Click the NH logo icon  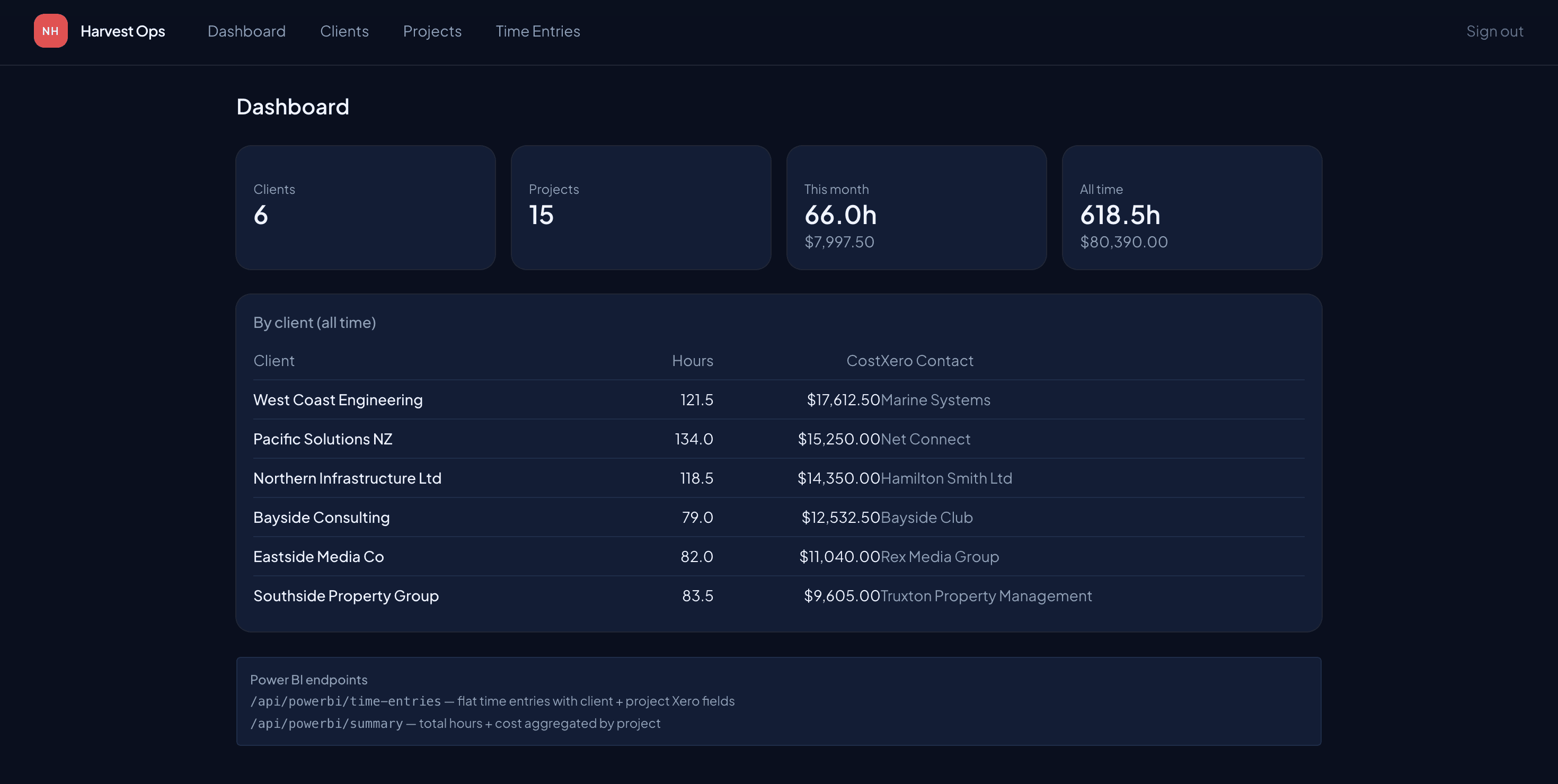(x=51, y=31)
